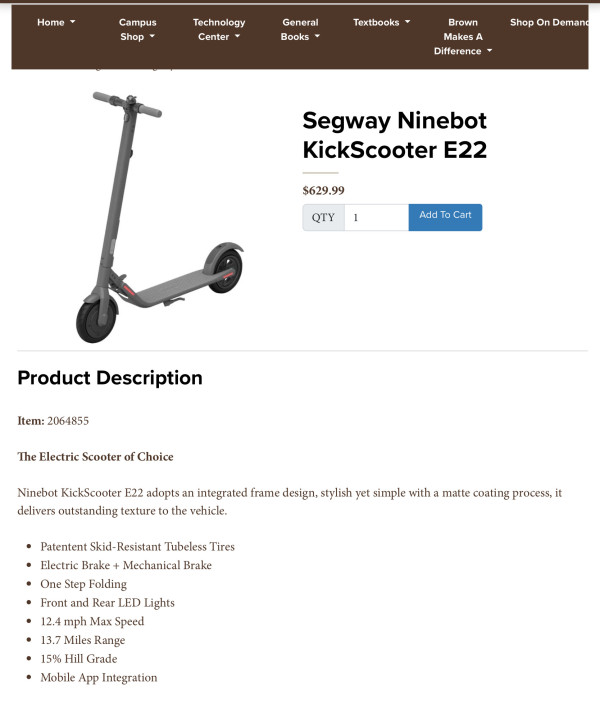Click the caret arrow beside Home
Screen dimensions: 600x709
click(72, 22)
